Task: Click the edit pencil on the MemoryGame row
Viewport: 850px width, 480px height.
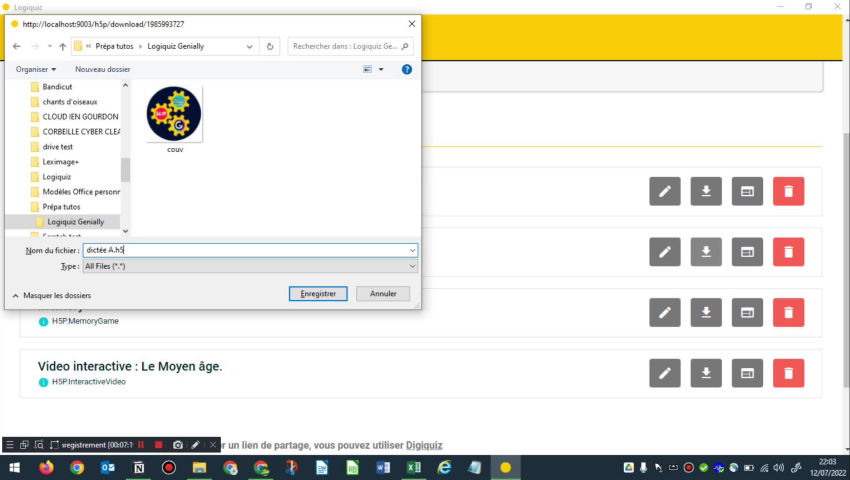Action: (x=664, y=313)
